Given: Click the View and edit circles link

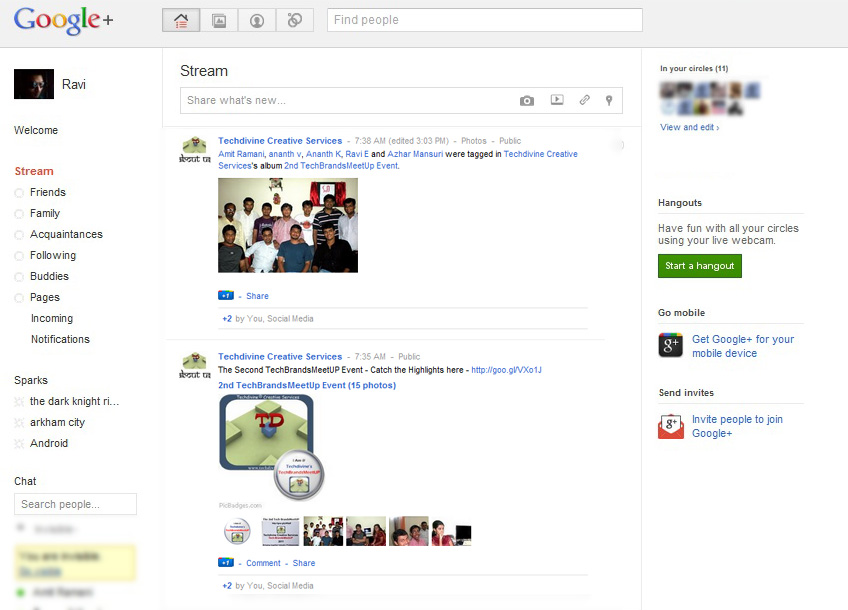Looking at the screenshot, I should pyautogui.click(x=689, y=128).
